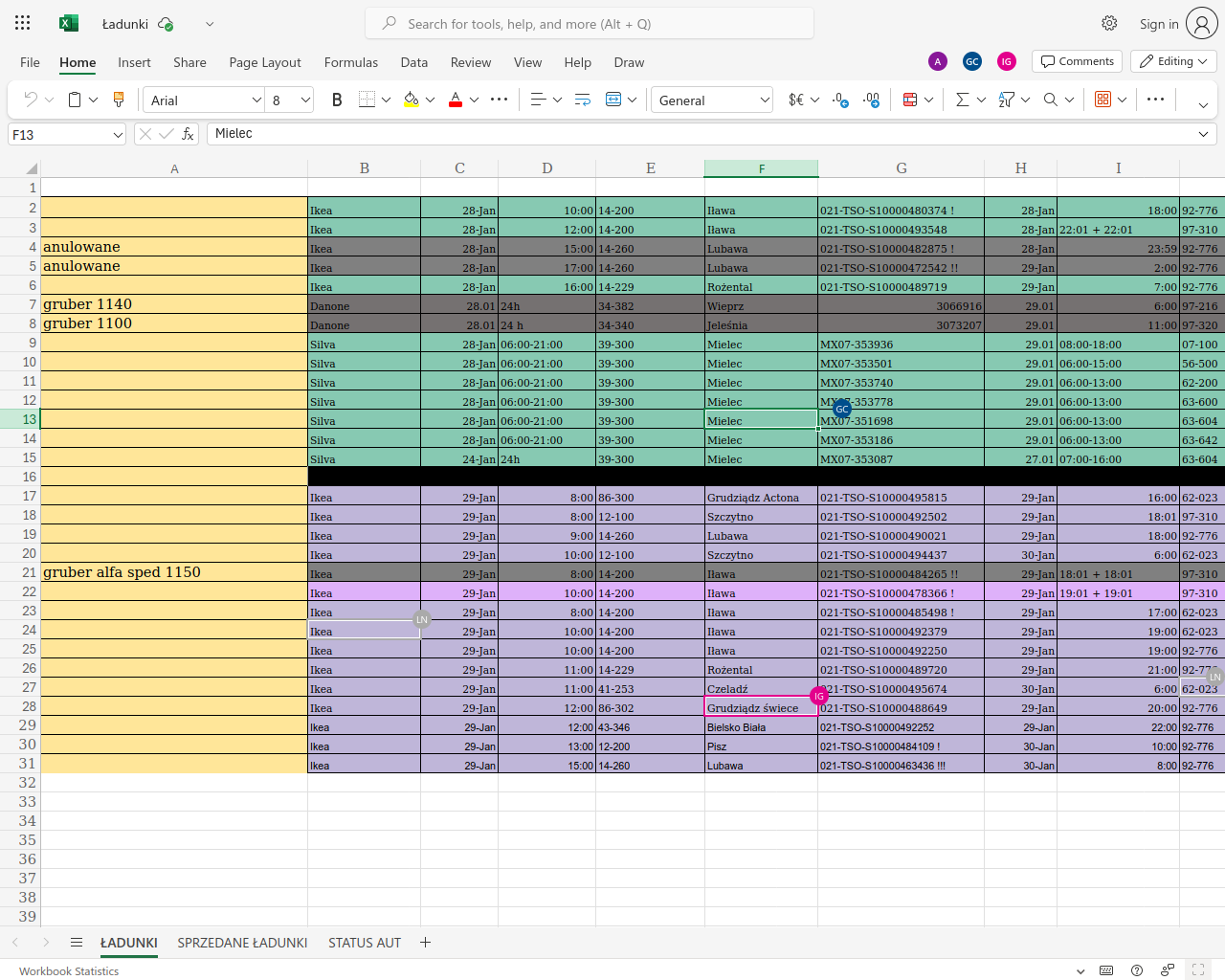1225x980 pixels.
Task: Click the Paste clipboard icon
Action: (x=75, y=100)
